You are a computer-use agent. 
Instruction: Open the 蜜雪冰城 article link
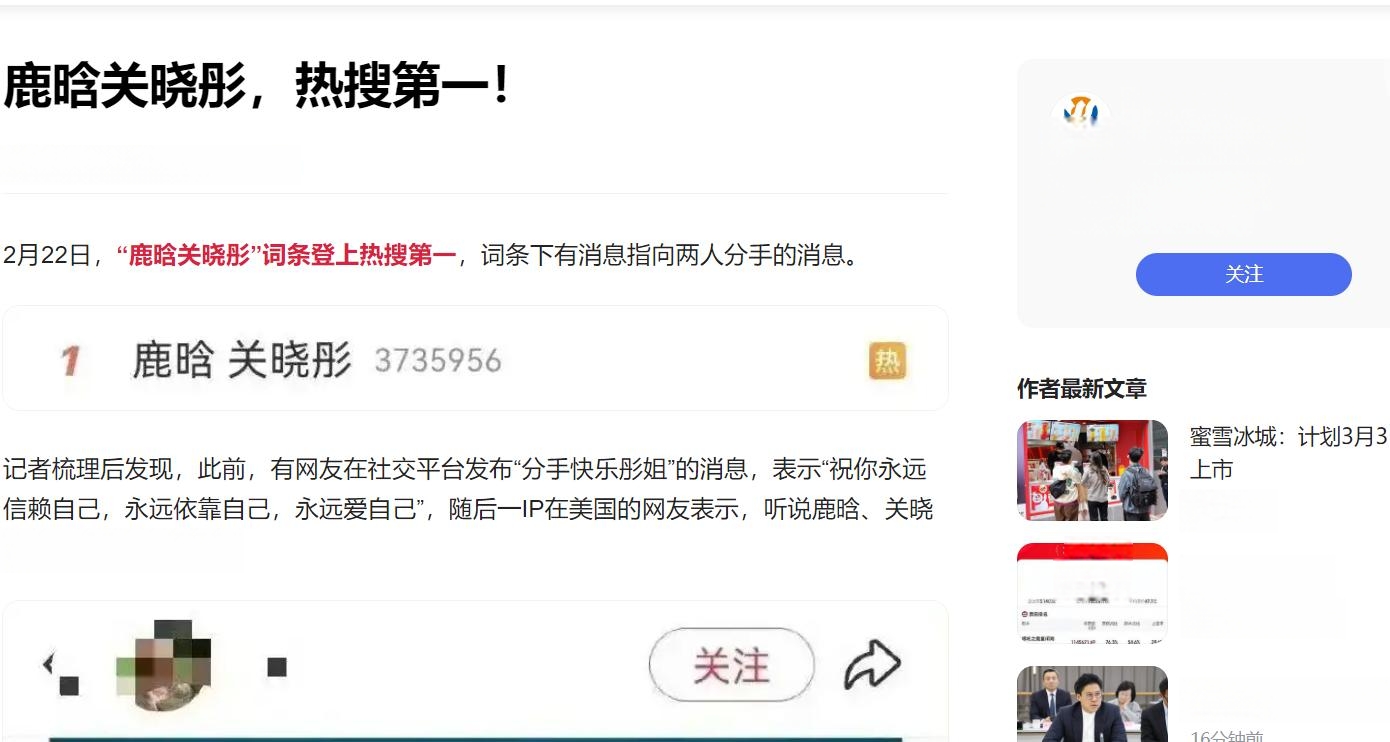(x=1289, y=453)
